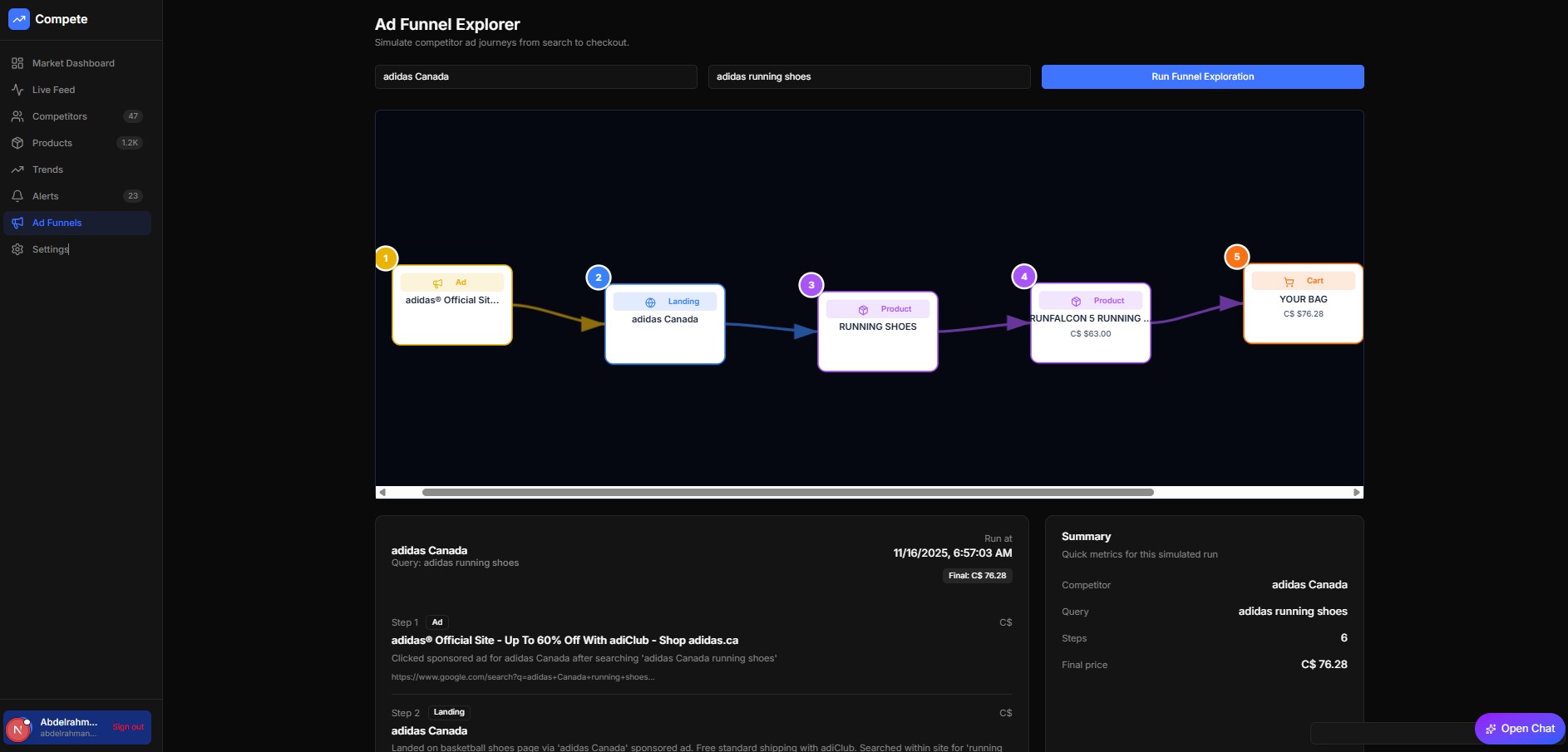Click globe icon in the Landing node

point(650,302)
